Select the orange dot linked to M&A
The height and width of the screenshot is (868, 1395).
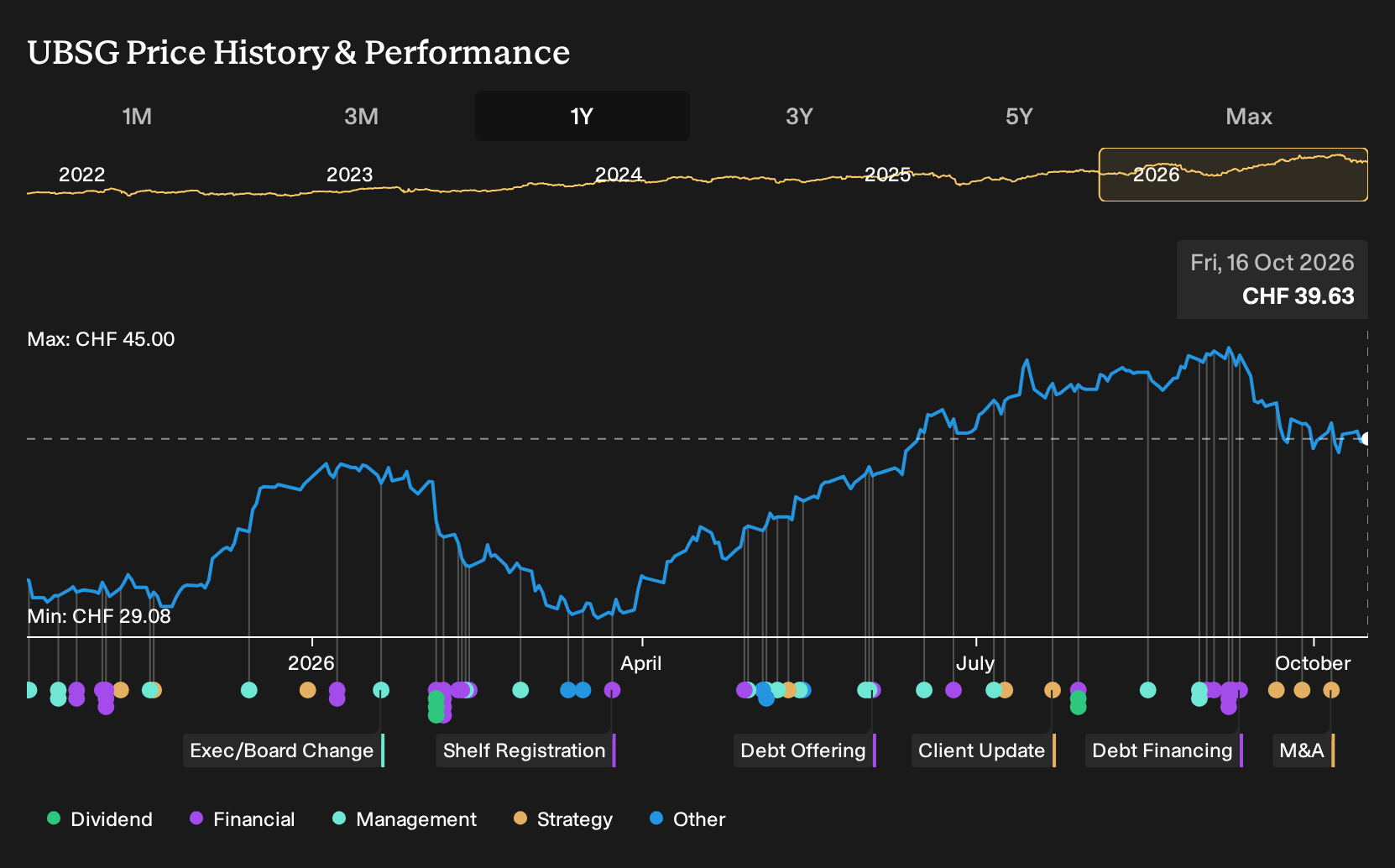click(x=1331, y=690)
